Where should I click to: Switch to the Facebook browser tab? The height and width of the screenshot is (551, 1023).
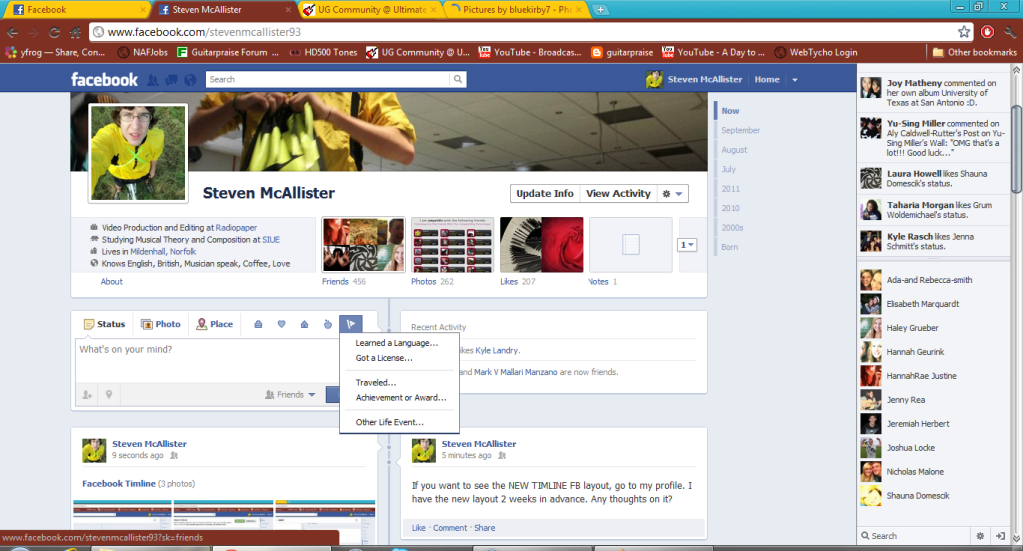click(x=76, y=10)
